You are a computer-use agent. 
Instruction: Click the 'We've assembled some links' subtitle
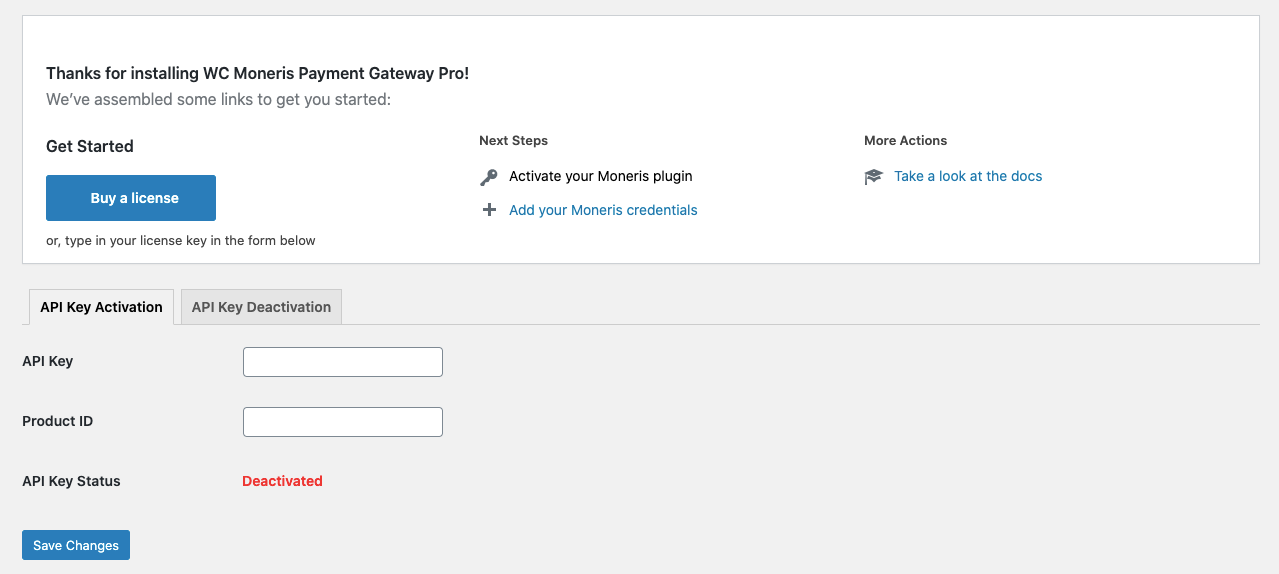tap(218, 100)
